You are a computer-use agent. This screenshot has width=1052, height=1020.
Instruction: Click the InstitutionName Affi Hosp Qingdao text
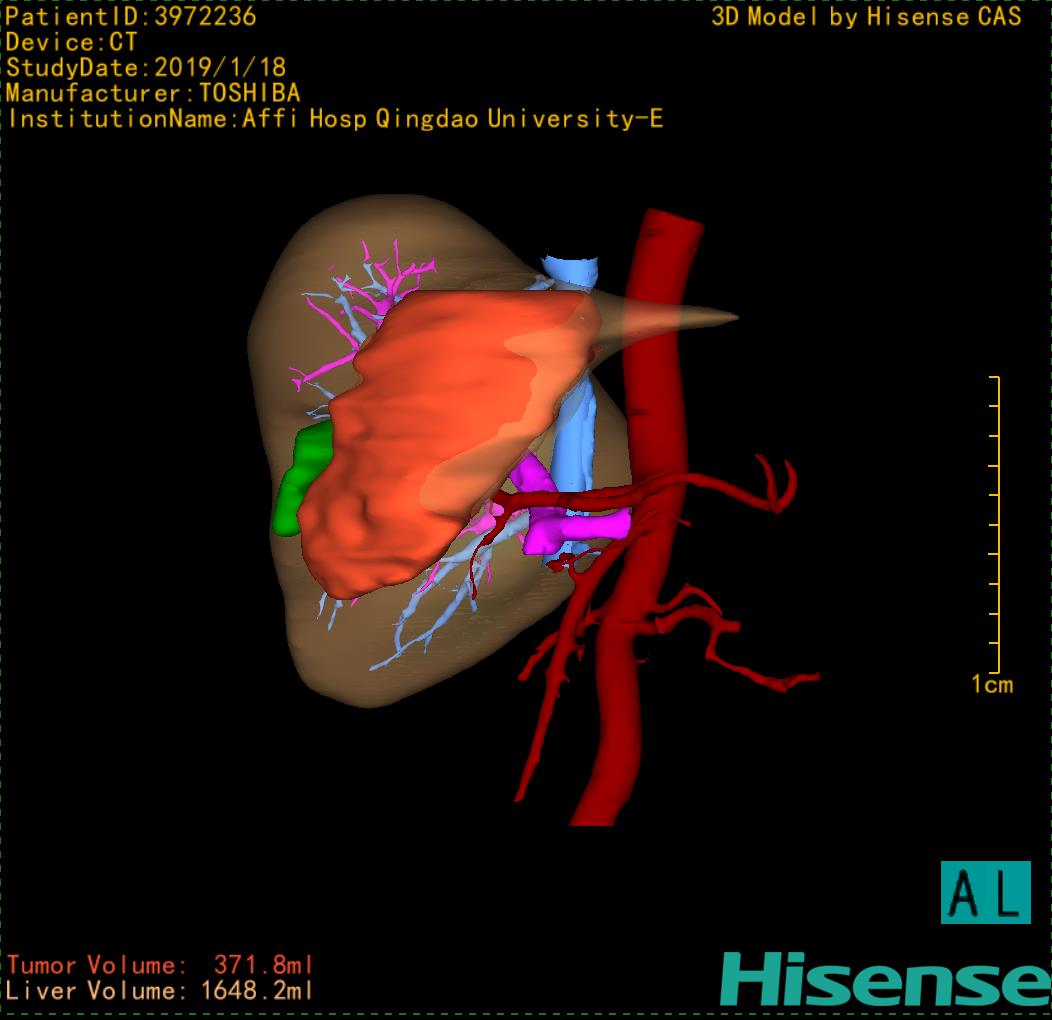click(335, 119)
